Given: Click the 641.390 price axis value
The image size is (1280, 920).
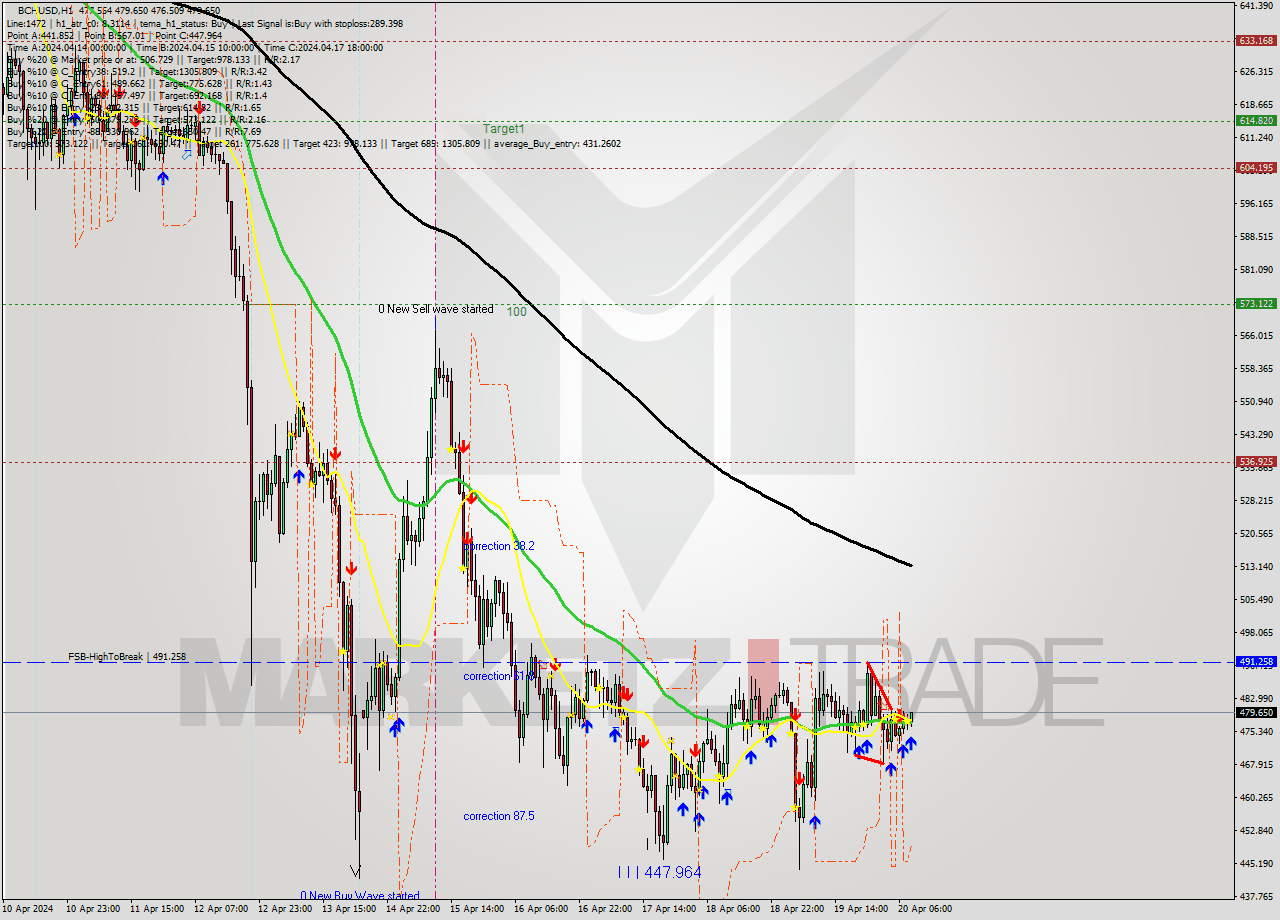Looking at the screenshot, I should tap(1256, 6).
